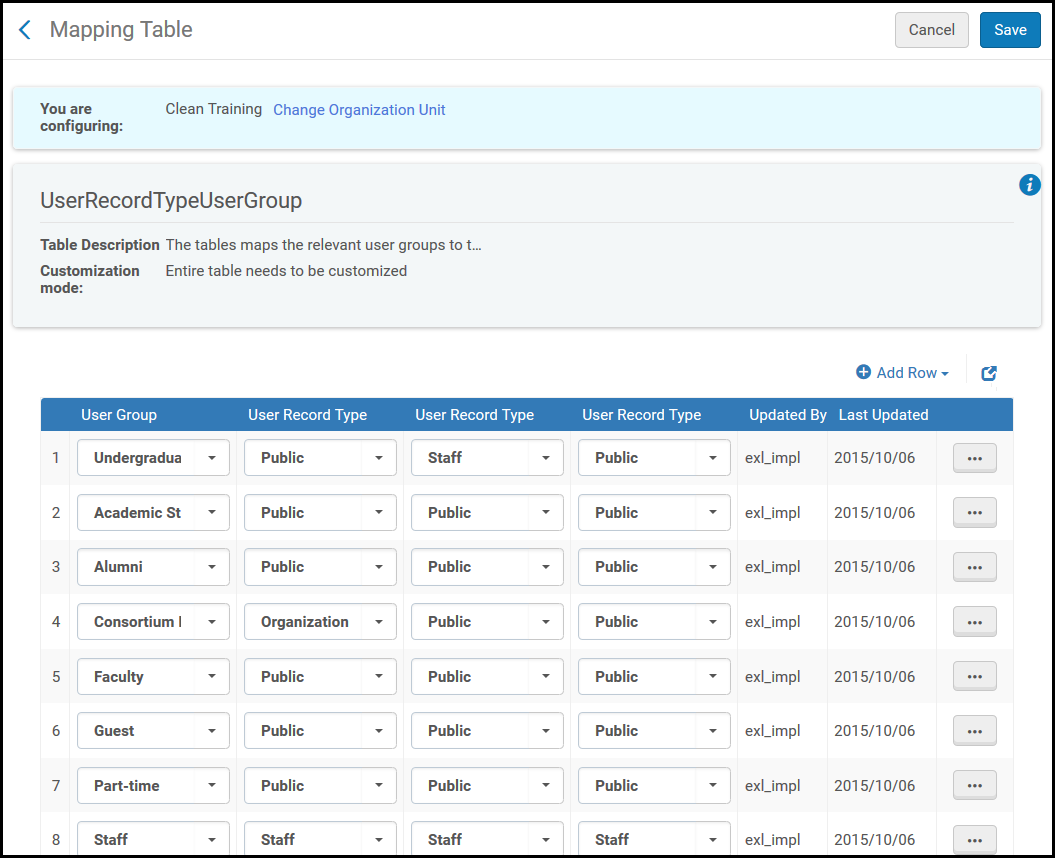Go back using the Mapping Table arrow
Screen dimensions: 1055x858
coord(25,30)
